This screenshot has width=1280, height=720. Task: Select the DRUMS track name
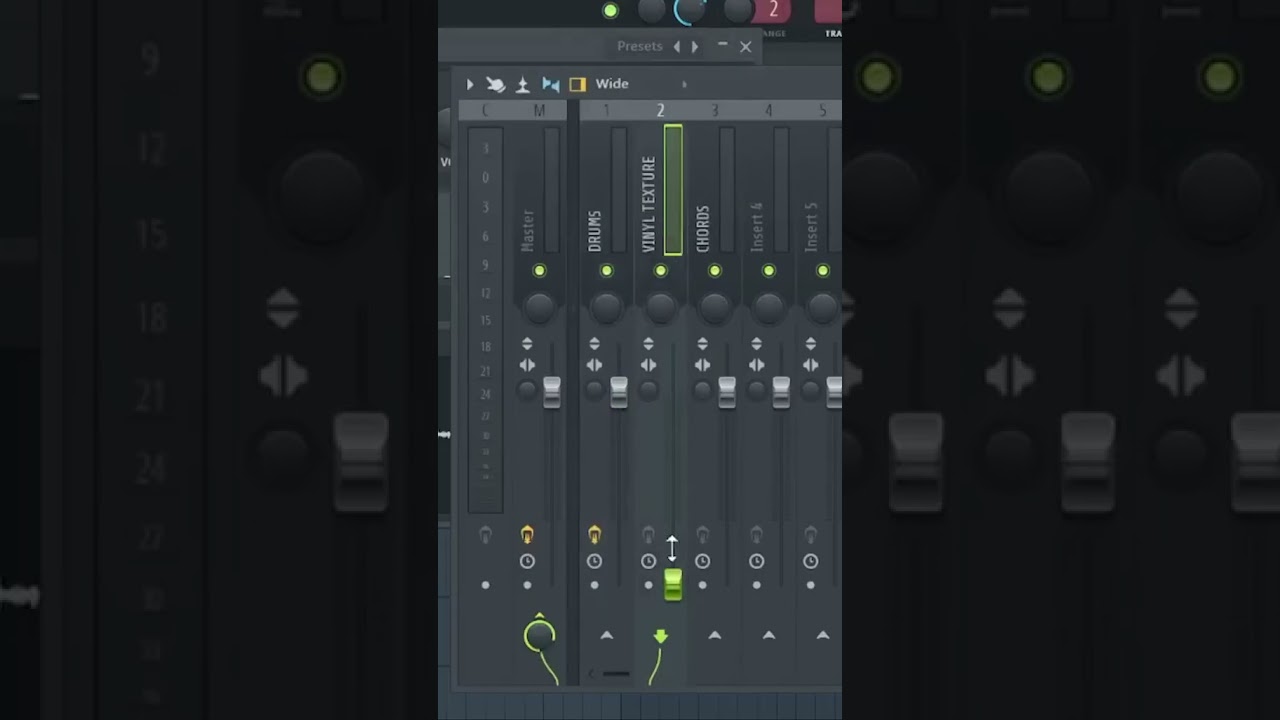(595, 231)
